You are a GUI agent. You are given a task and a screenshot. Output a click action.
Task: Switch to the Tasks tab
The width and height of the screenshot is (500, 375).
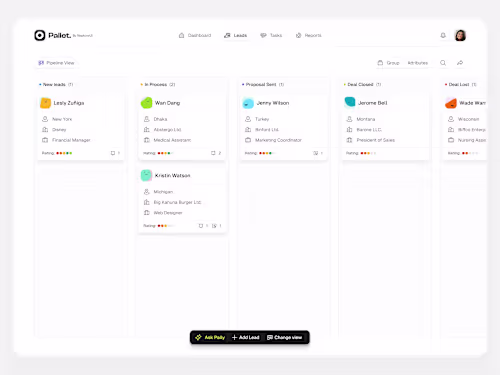pyautogui.click(x=271, y=35)
